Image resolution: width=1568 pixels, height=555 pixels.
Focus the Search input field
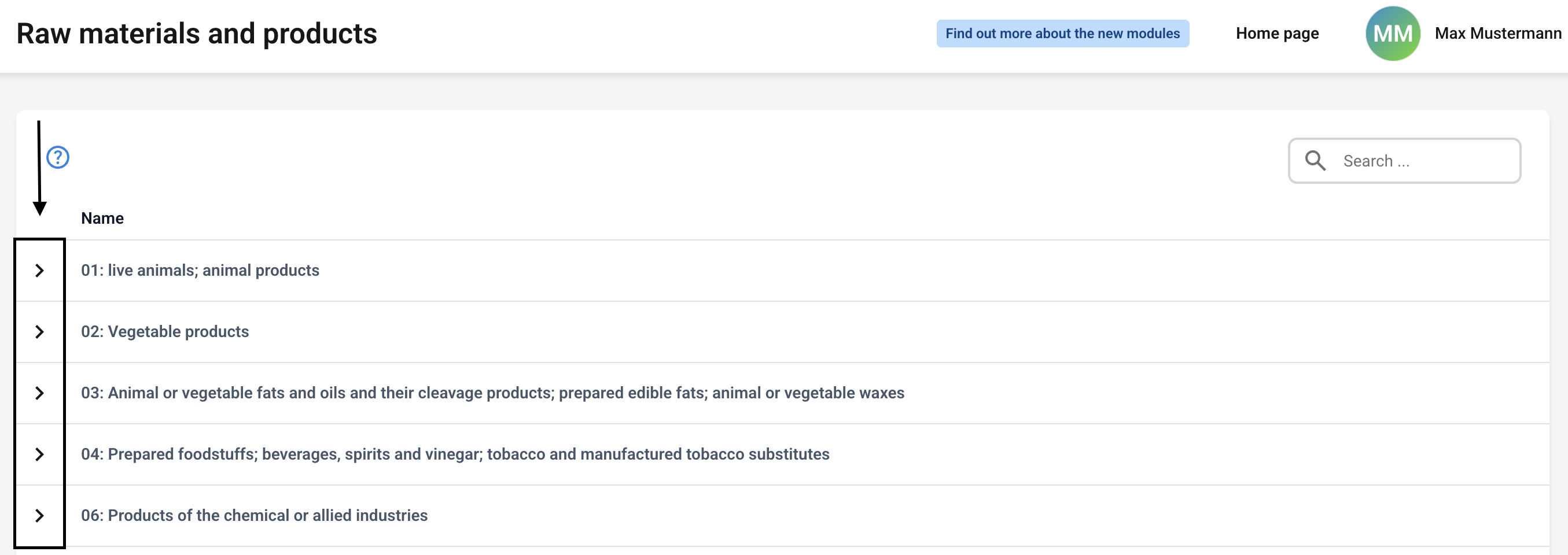pos(1425,161)
